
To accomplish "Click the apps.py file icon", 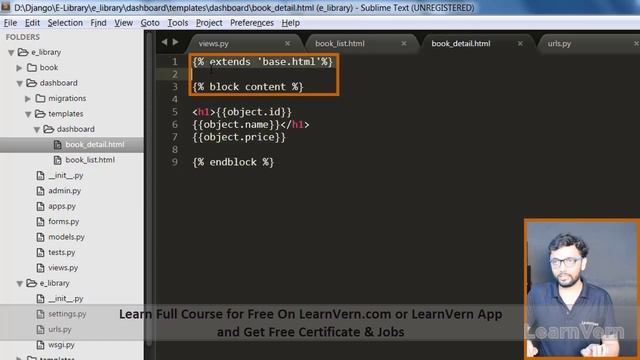I will tap(40, 206).
